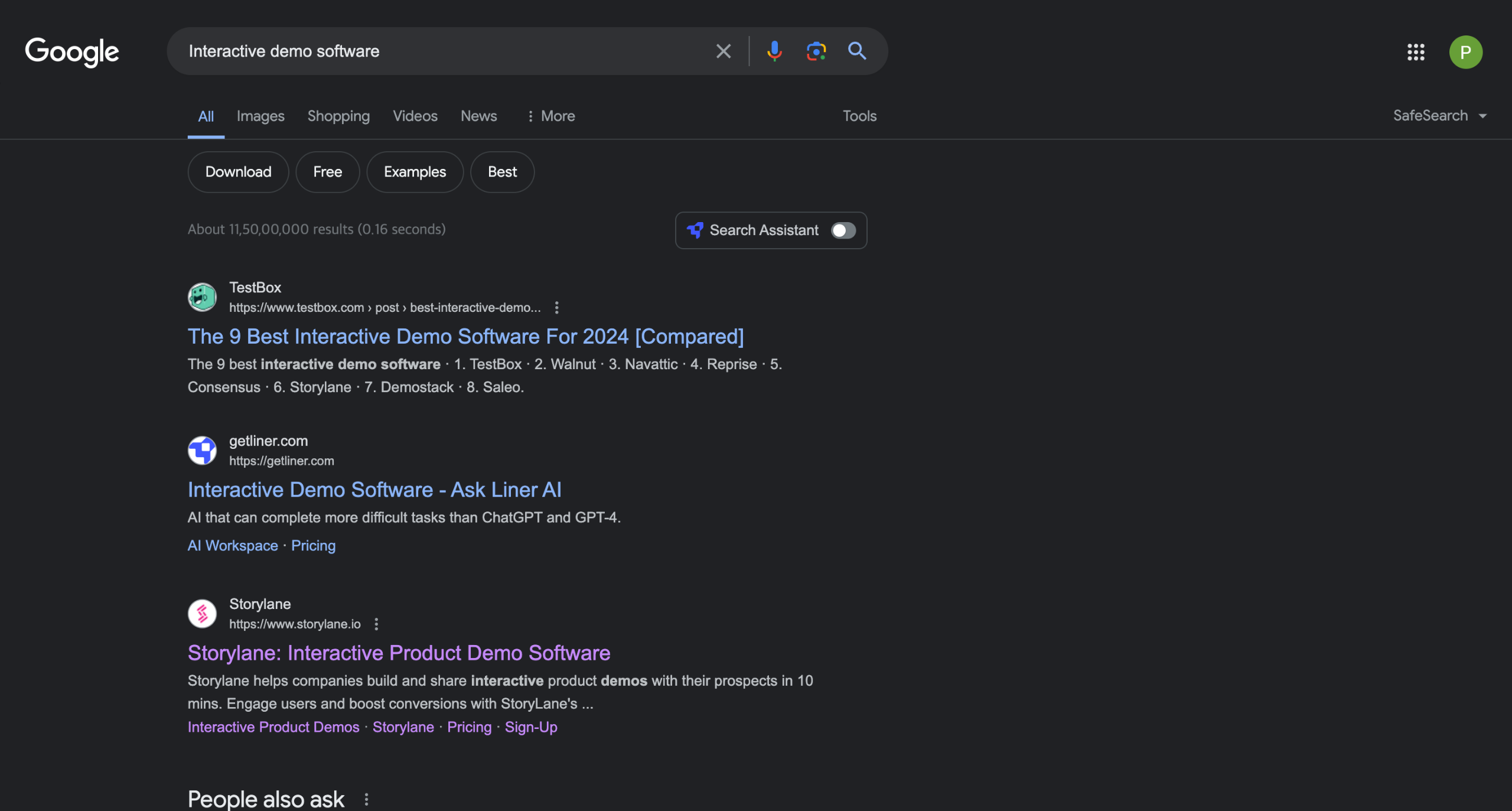
Task: Open the account avatar with letter P
Action: [1465, 52]
